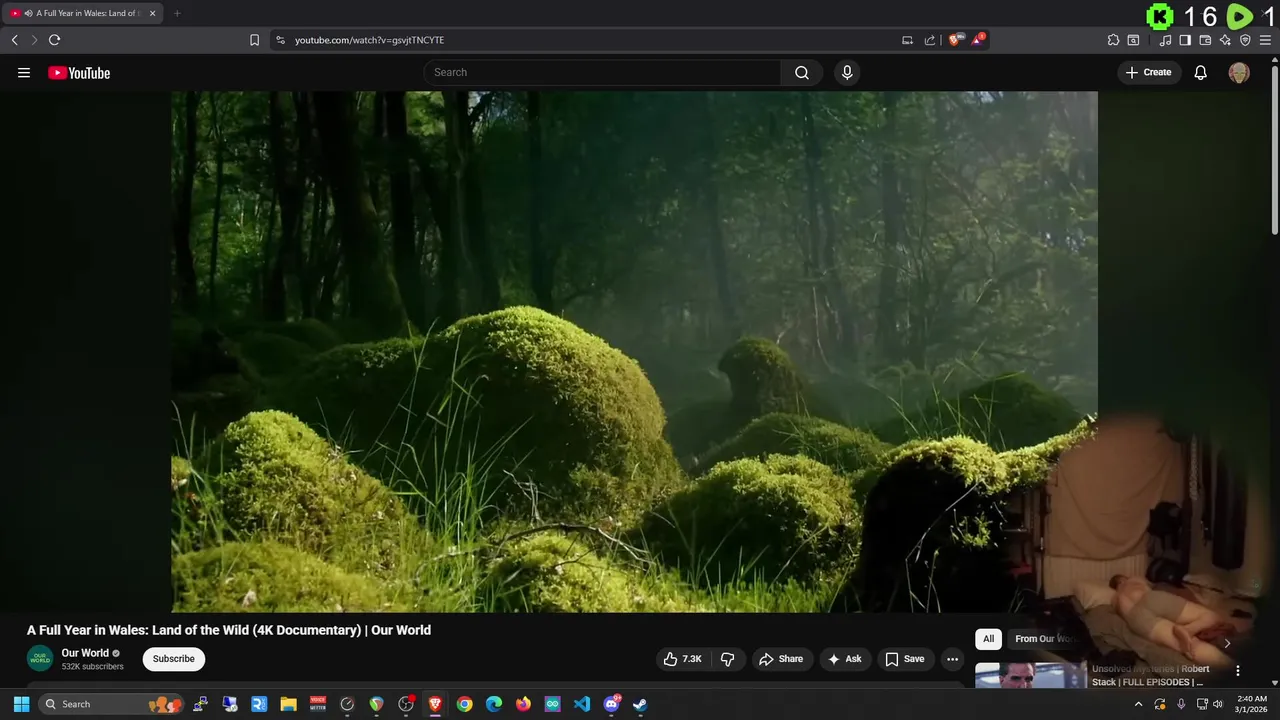The height and width of the screenshot is (720, 1280).
Task: Focus the YouTube search field
Action: click(602, 72)
